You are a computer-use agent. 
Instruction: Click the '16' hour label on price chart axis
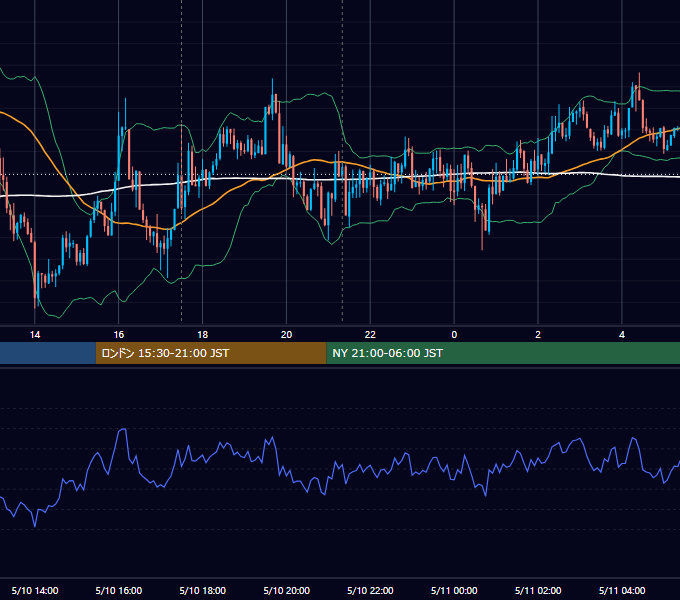[x=118, y=335]
